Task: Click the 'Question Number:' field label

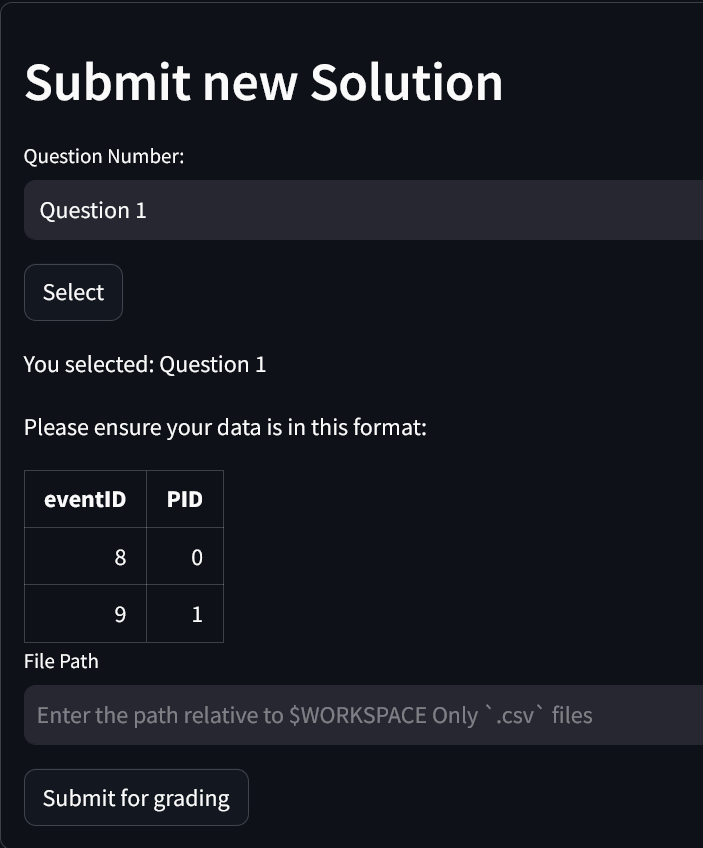Action: [x=104, y=156]
